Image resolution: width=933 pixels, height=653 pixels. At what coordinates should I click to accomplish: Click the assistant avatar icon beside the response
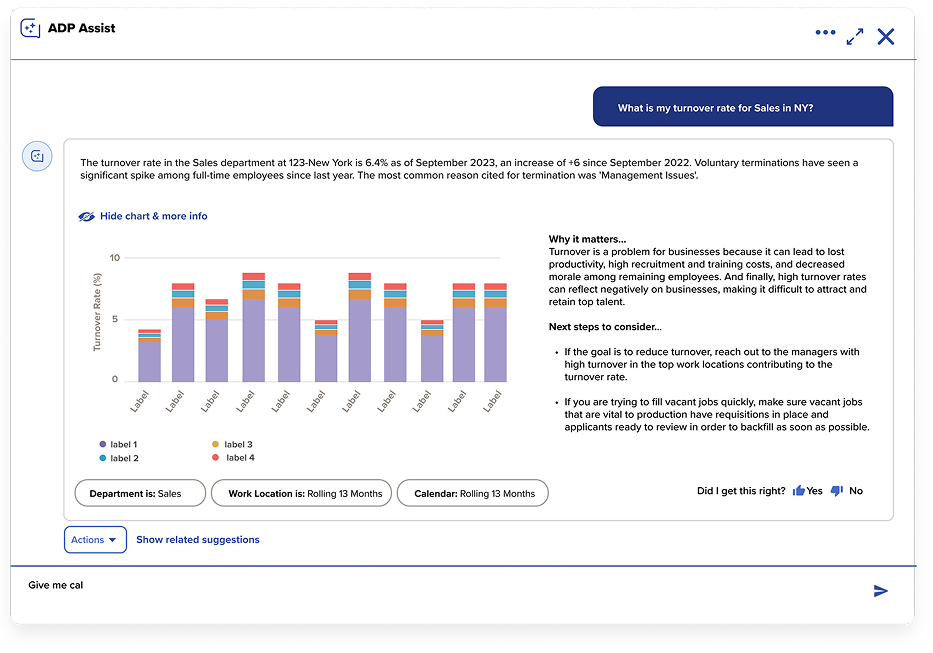(x=37, y=157)
